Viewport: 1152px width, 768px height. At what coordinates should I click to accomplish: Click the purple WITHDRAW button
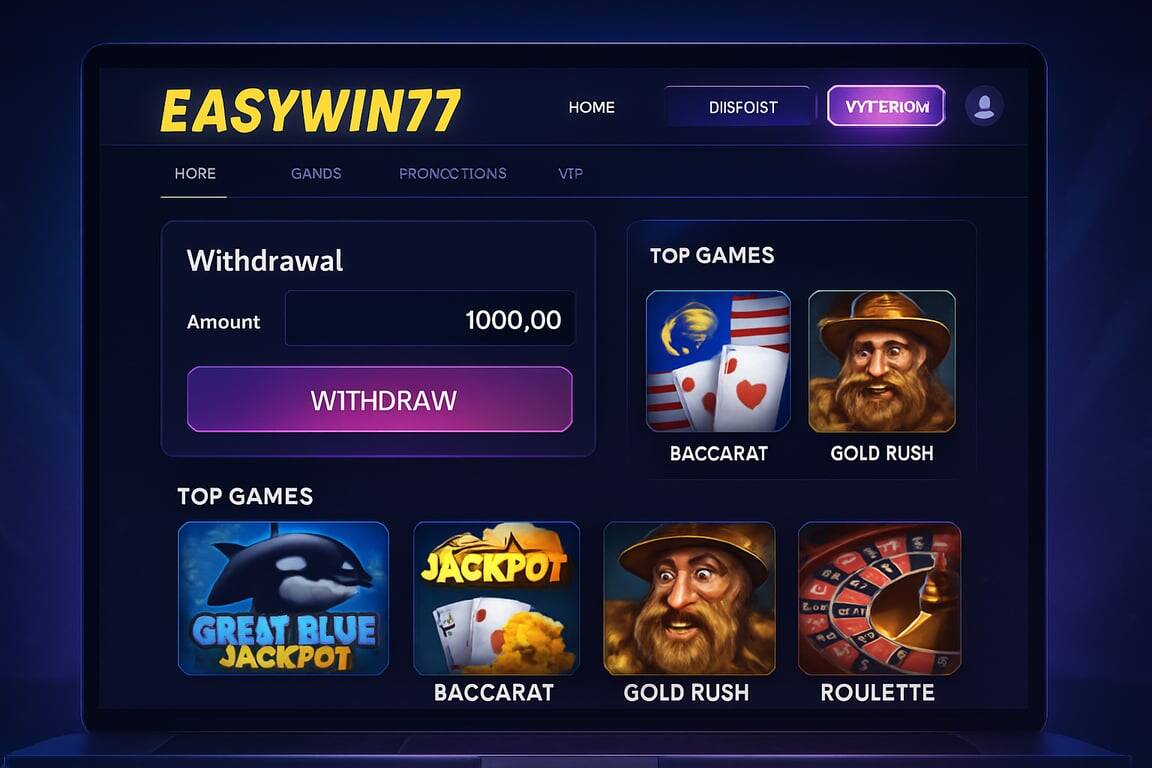coord(380,399)
